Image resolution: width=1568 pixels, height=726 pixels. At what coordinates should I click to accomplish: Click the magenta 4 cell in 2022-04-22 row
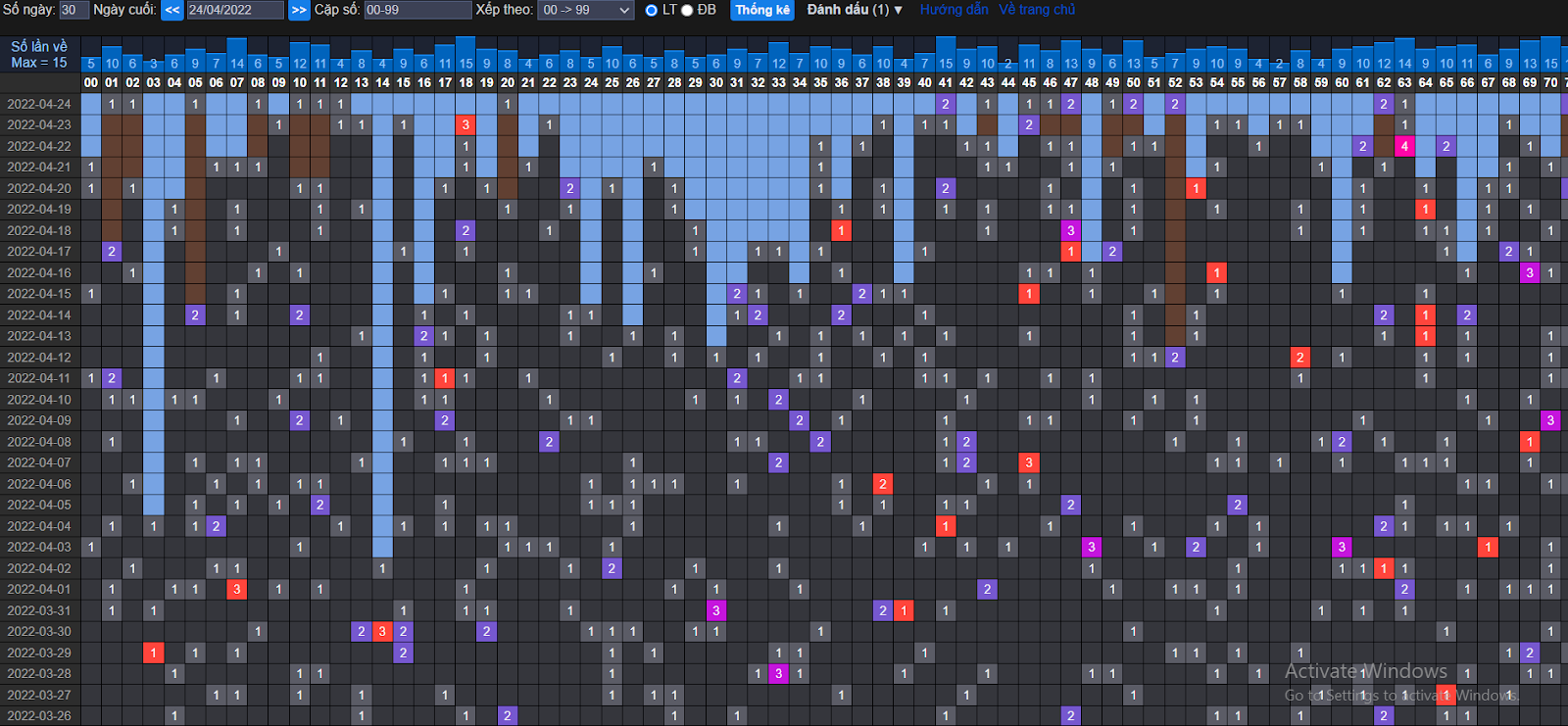[x=1404, y=146]
